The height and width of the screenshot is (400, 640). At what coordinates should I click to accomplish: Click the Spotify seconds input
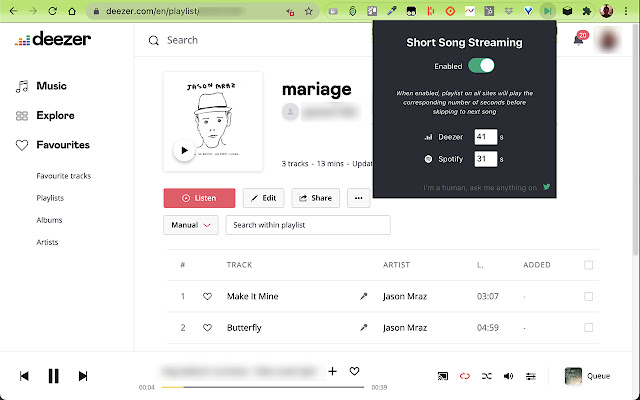486,159
